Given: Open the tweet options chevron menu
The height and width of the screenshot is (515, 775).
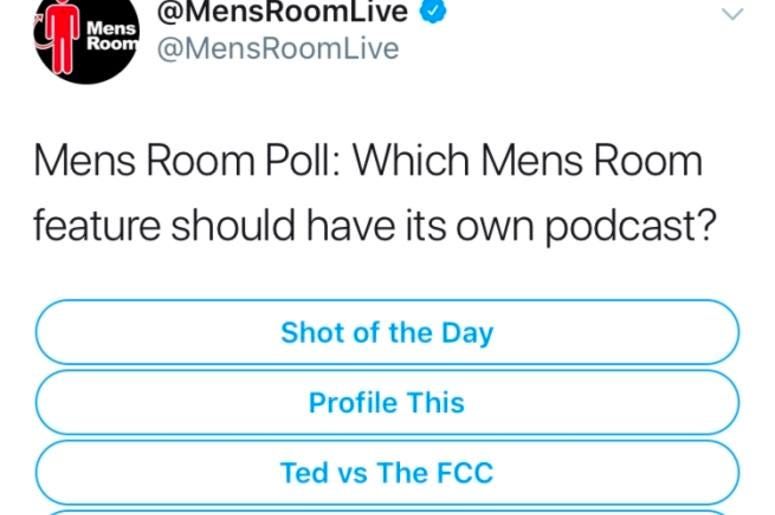Looking at the screenshot, I should 732,13.
